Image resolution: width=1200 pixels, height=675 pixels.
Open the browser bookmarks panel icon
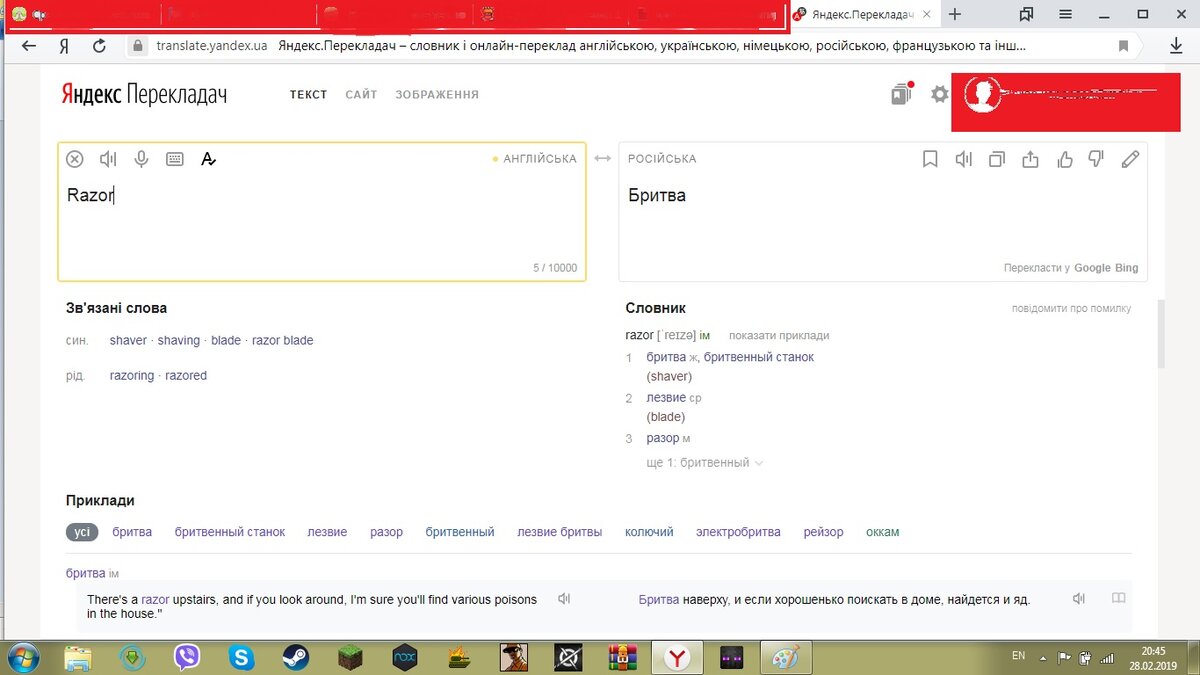tap(1026, 14)
